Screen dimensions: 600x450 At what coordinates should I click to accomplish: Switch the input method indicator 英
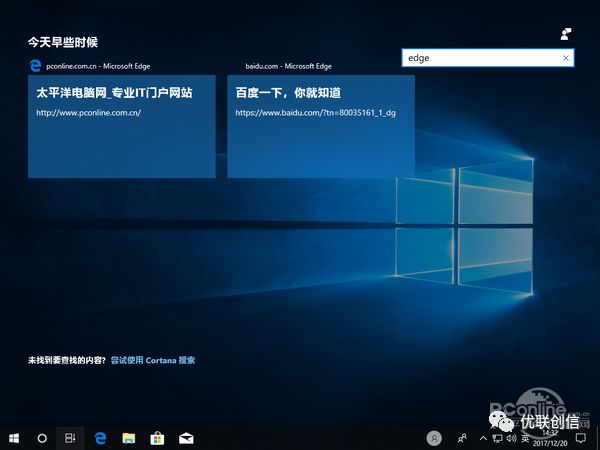525,439
